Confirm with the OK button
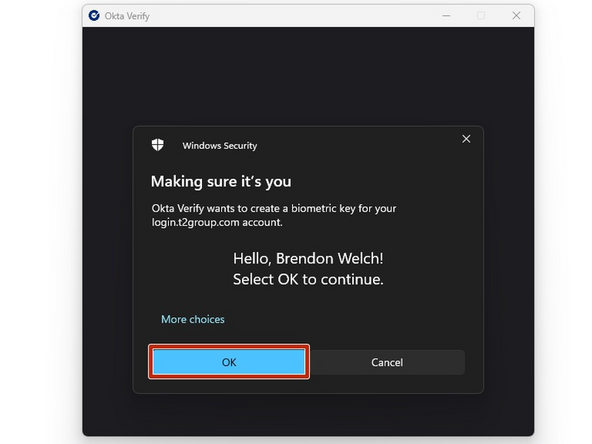 (229, 362)
